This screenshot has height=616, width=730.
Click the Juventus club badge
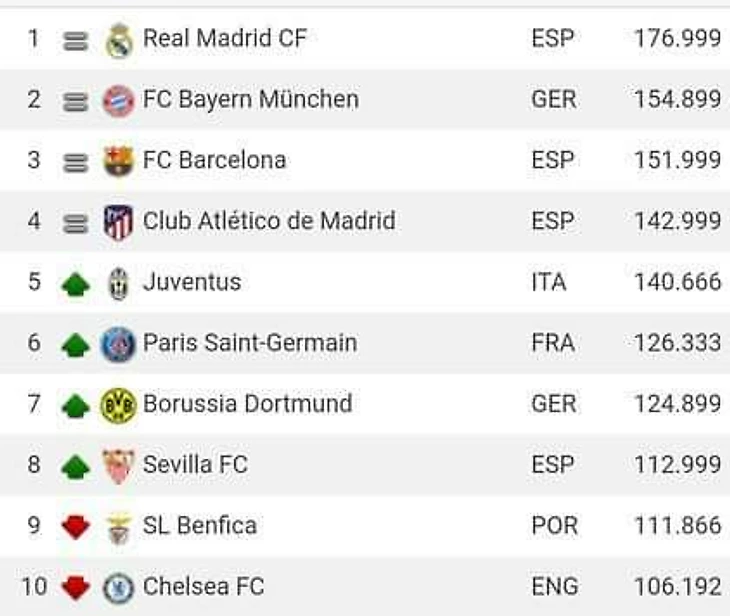(x=118, y=284)
